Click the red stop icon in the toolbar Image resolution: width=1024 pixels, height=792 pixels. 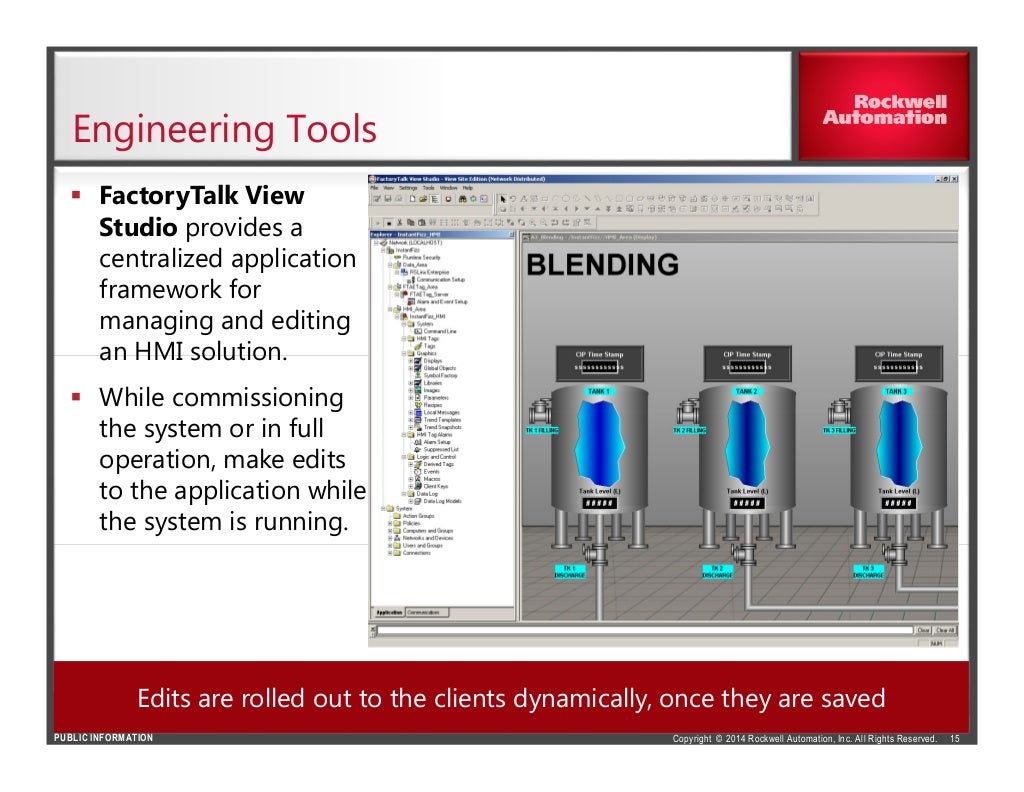449,198
